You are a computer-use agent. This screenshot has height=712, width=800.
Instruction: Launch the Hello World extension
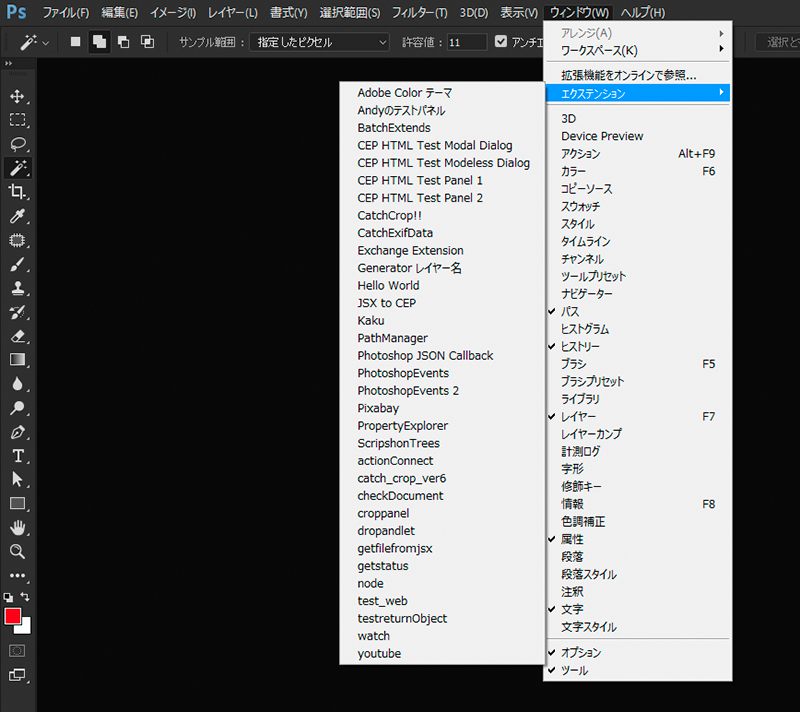[x=442, y=285]
